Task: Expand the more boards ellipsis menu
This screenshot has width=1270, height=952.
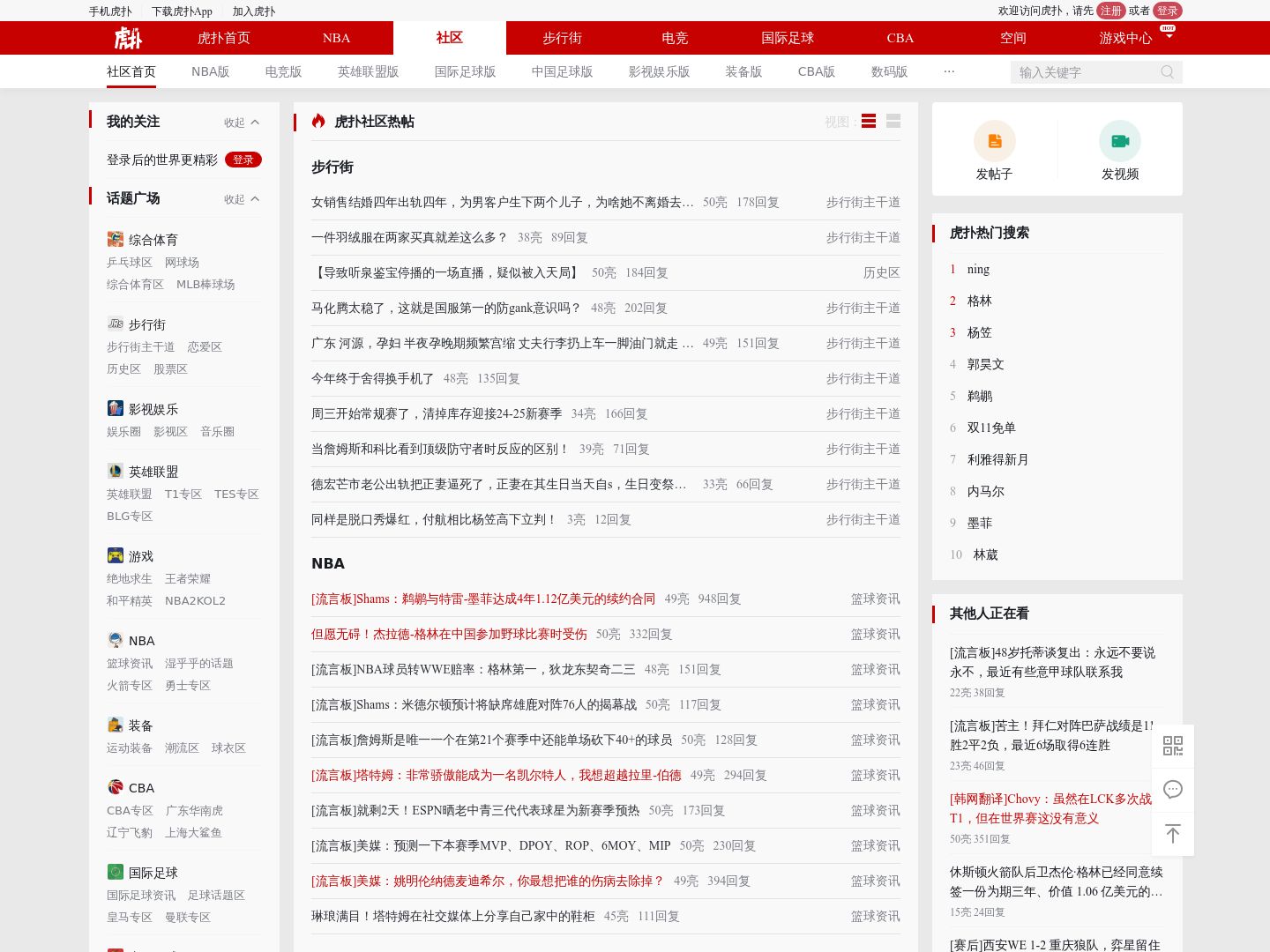Action: [949, 71]
